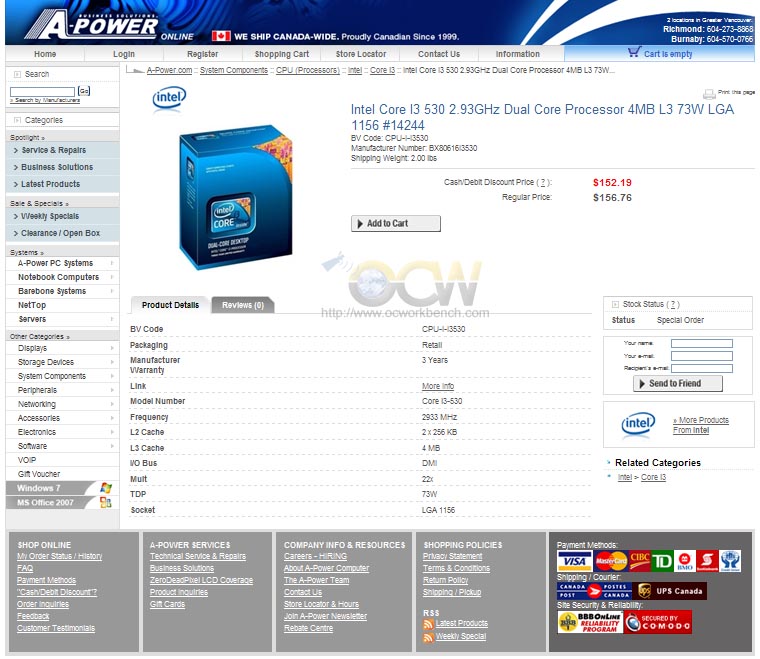Open the Information menu item
Viewport: 760px width, 659px height.
click(x=518, y=54)
